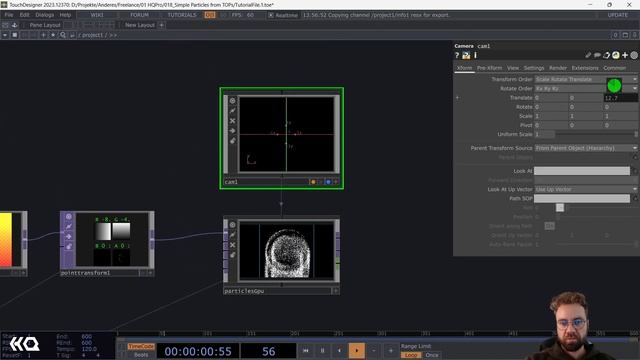Click the square icon in the path bar
The height and width of the screenshot is (360, 640).
click(x=15, y=35)
